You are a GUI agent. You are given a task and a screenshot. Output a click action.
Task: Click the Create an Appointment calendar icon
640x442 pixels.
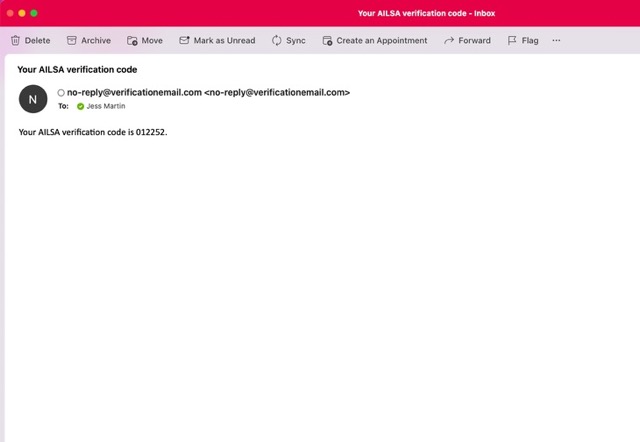[x=327, y=40]
